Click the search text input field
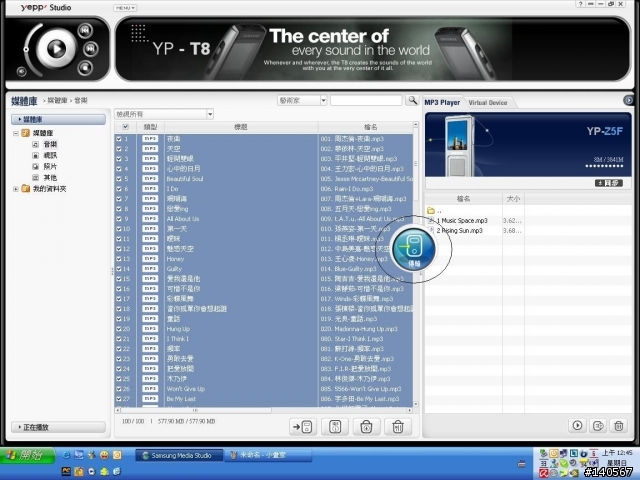Image resolution: width=640 pixels, height=480 pixels. (366, 100)
